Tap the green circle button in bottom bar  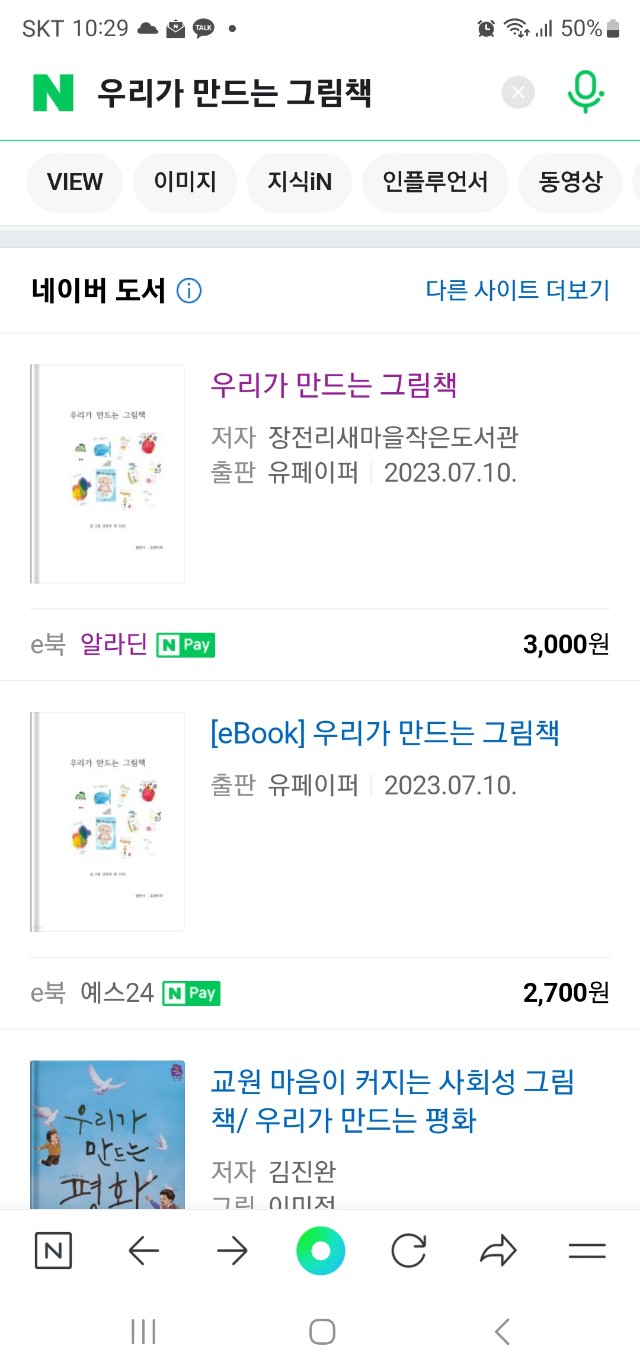tap(320, 1250)
